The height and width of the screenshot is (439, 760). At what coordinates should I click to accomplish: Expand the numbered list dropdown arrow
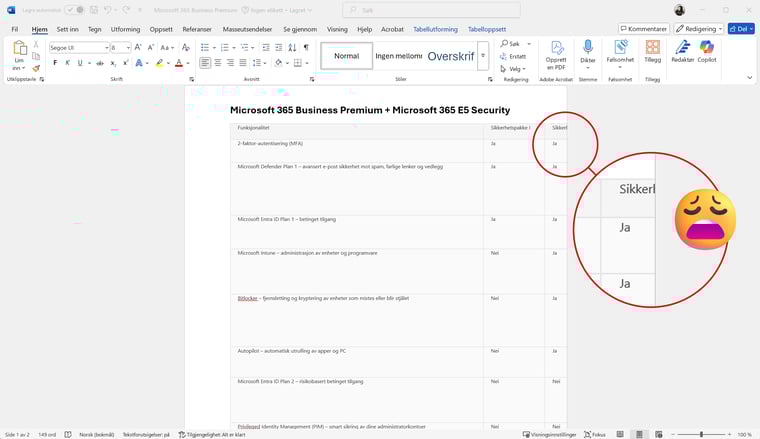tap(234, 47)
